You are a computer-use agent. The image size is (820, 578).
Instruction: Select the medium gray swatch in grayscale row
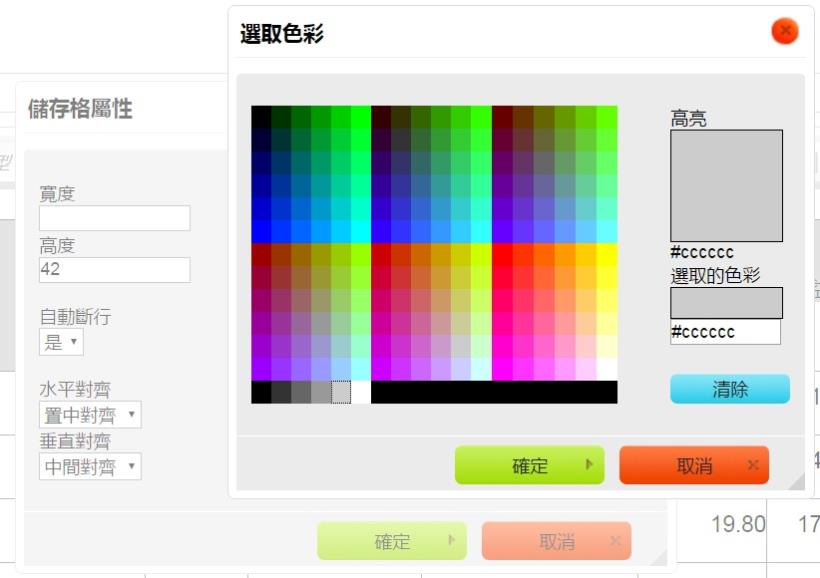[x=301, y=392]
